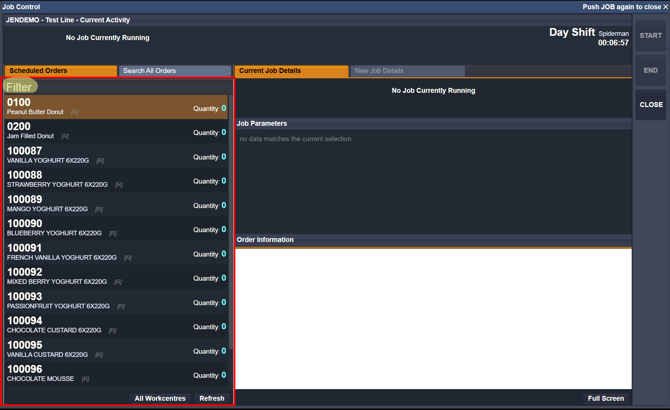Screen dimensions: 670x410
Task: Switch to Scheduled Orders tab
Action: 61,71
